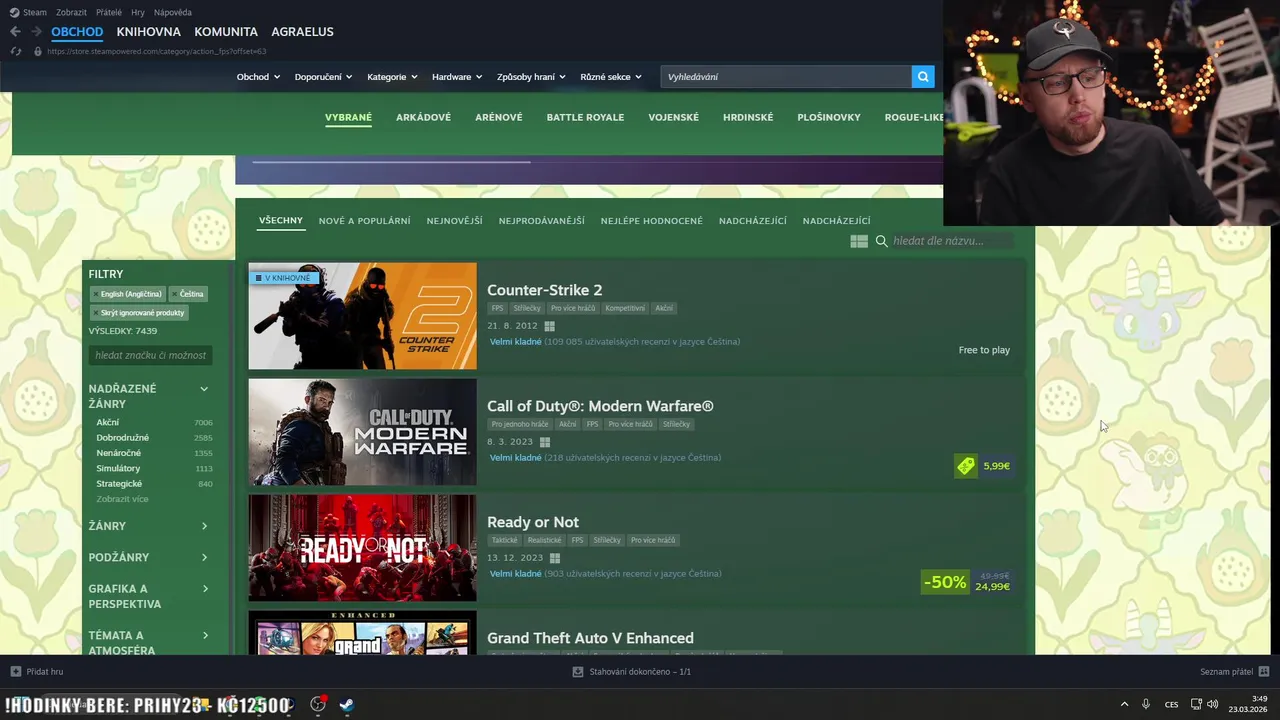Open the Counter-Strike 2 title link
1280x720 pixels.
(544, 290)
